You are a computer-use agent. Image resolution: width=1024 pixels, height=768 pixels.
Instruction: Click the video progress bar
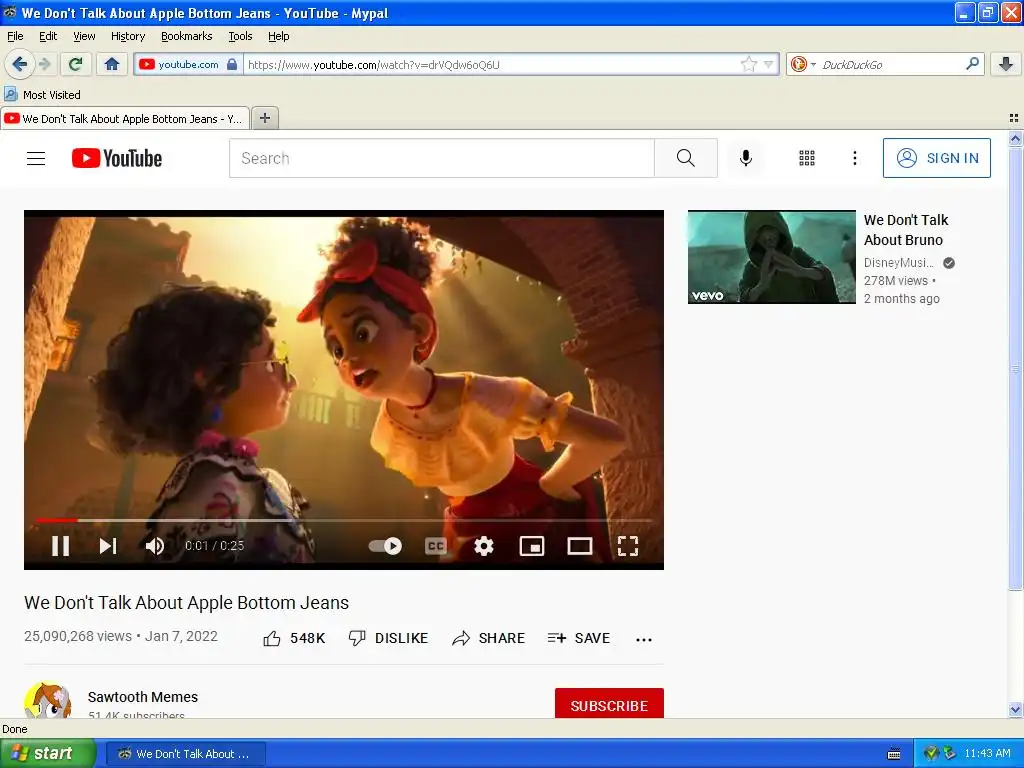pyautogui.click(x=344, y=520)
